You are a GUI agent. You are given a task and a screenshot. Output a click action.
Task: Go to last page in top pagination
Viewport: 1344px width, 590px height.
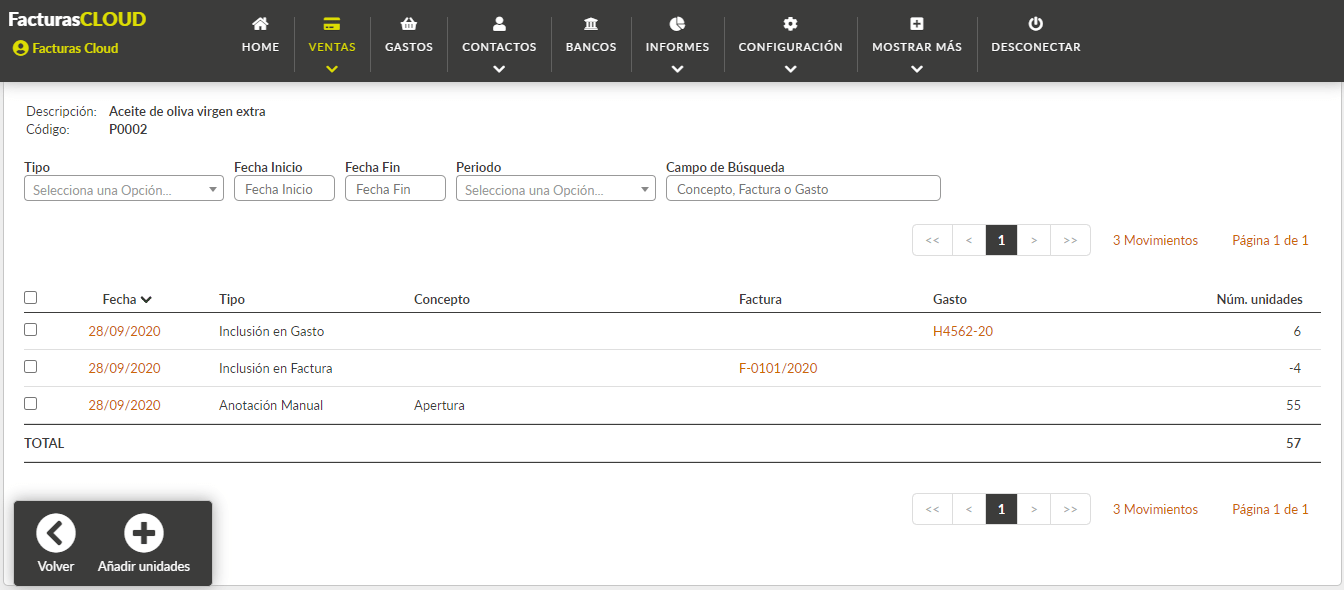1070,240
